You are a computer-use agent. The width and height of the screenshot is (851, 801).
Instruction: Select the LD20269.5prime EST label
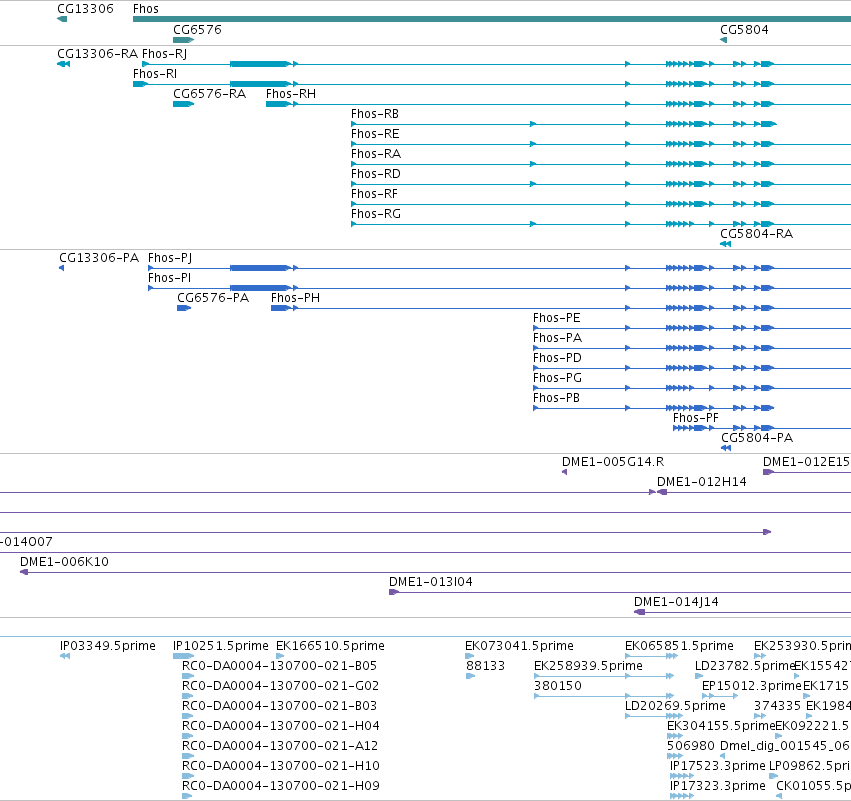tap(675, 706)
